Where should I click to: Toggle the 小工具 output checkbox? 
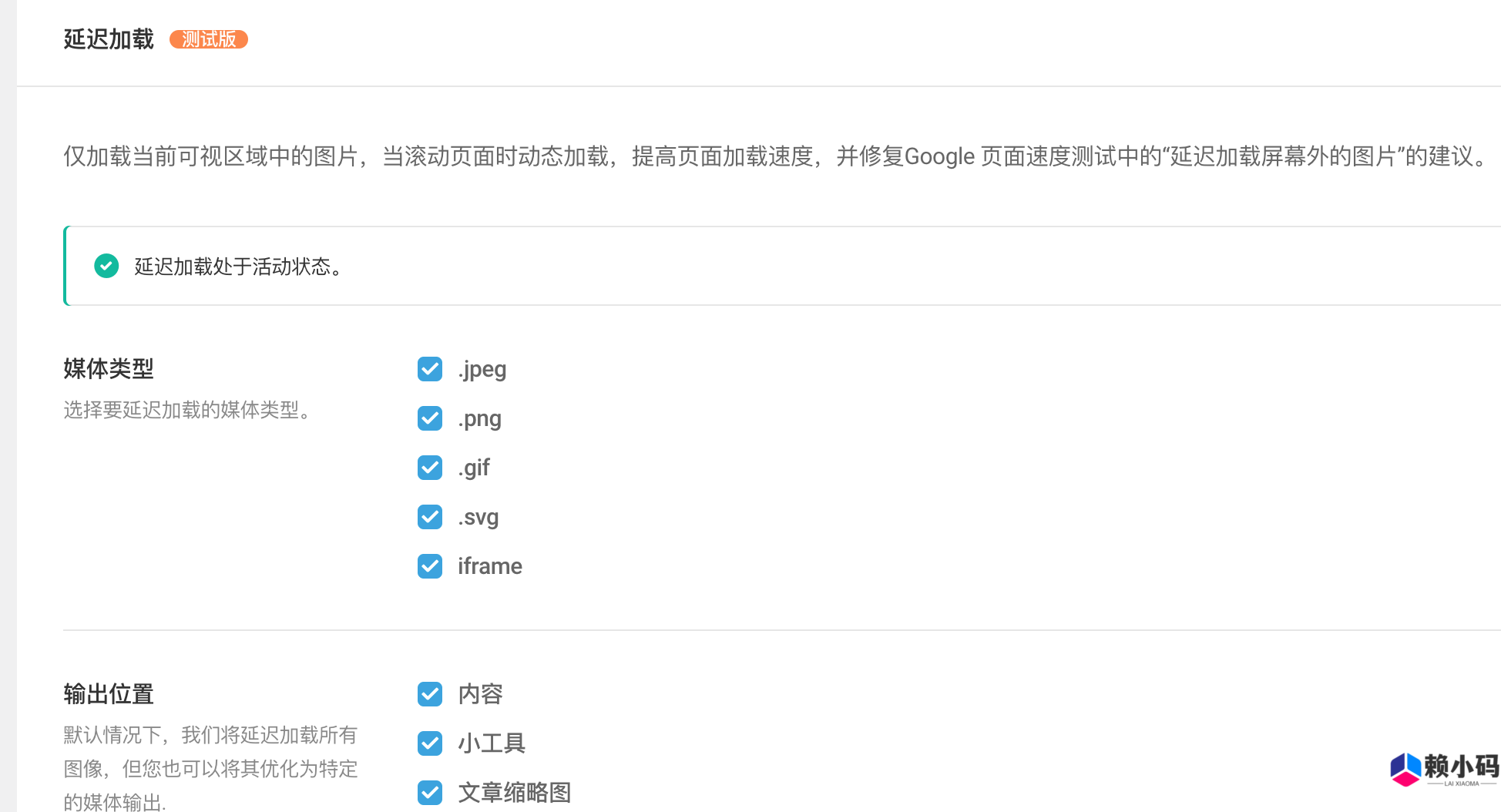[430, 743]
